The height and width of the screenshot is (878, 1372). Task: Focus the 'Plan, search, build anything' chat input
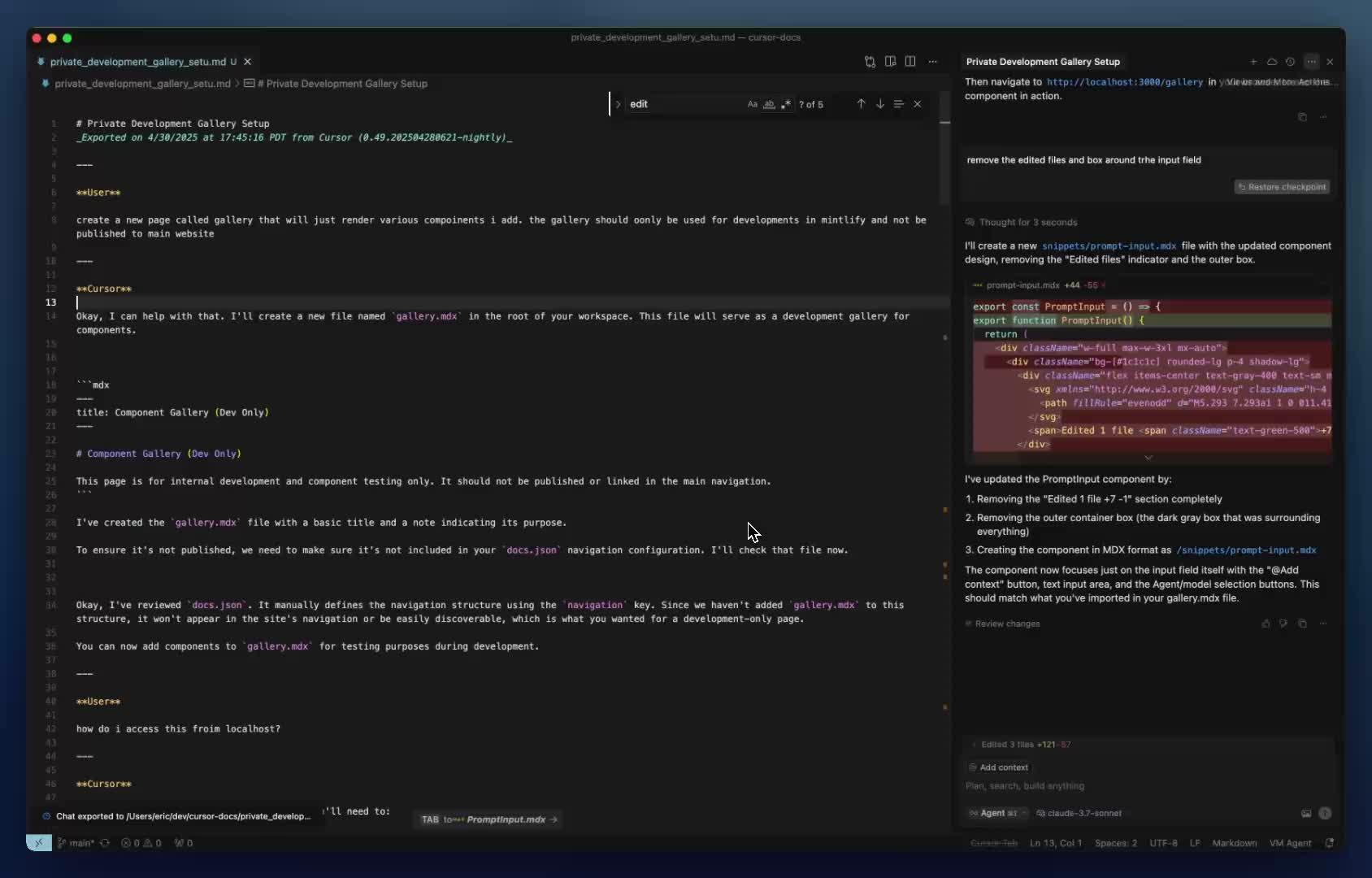tap(1147, 786)
